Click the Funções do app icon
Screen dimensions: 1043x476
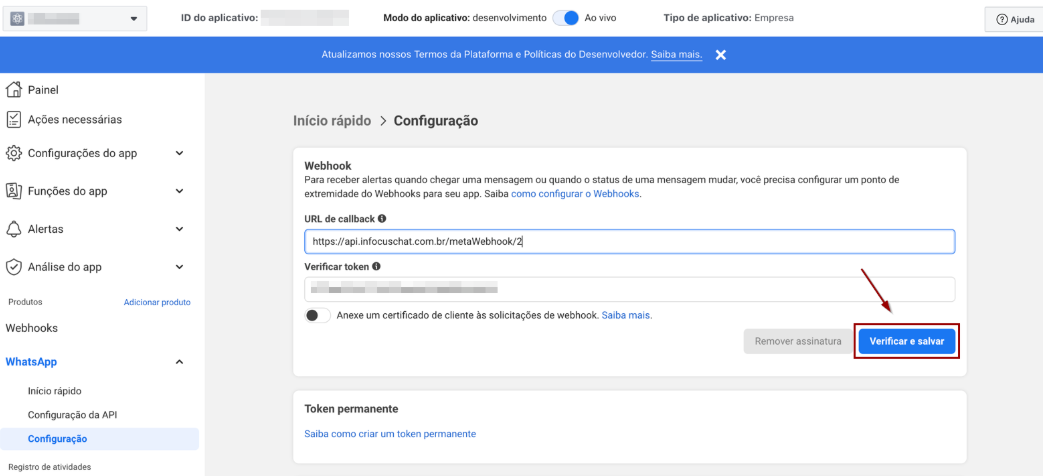(14, 191)
